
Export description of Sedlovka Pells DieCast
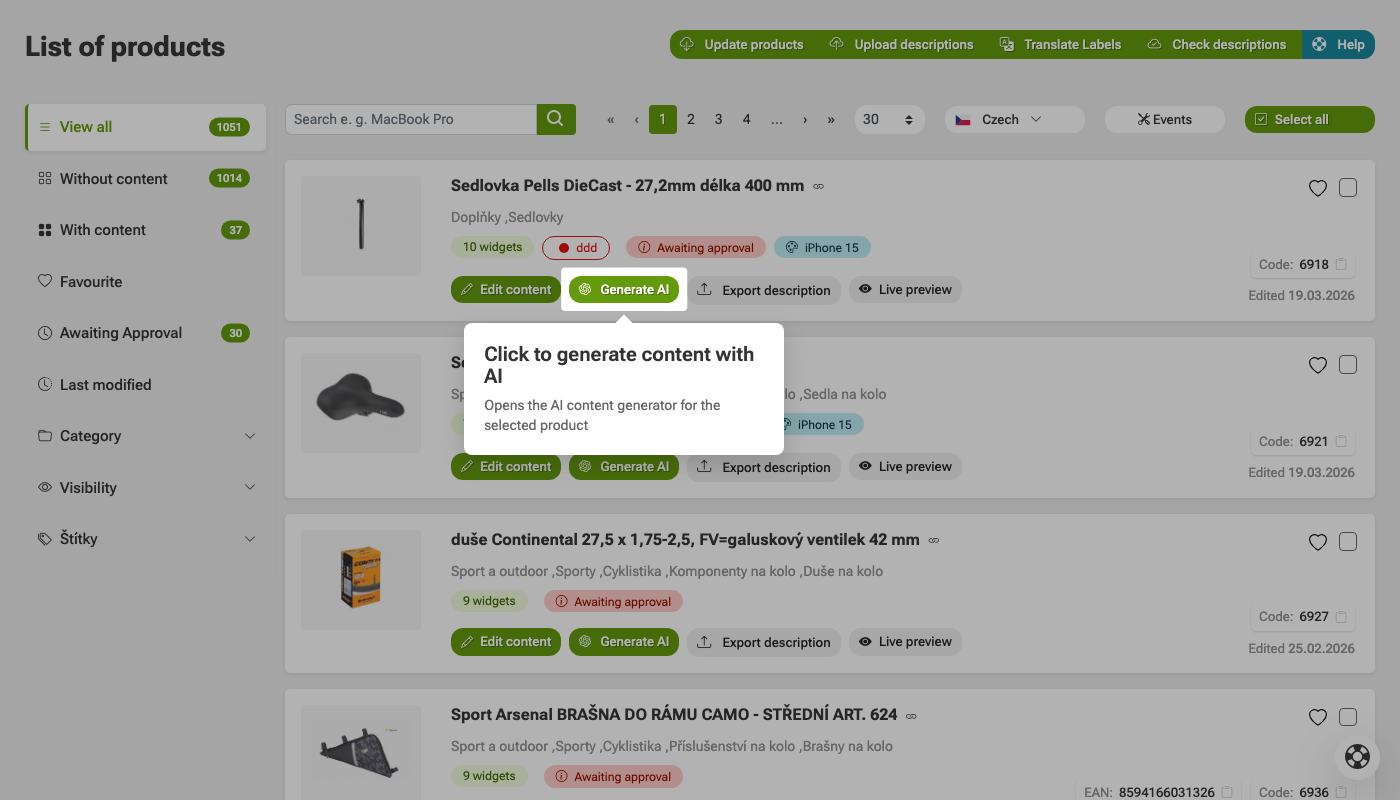[x=764, y=290]
